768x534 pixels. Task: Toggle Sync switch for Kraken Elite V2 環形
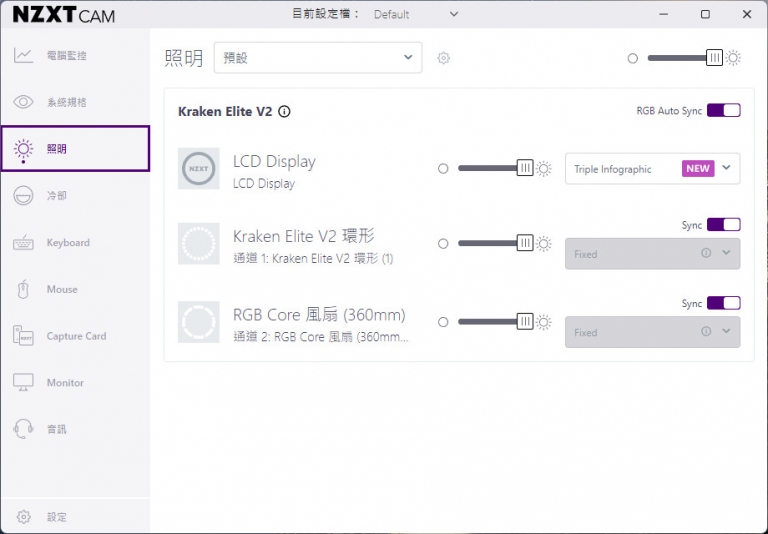click(x=723, y=224)
